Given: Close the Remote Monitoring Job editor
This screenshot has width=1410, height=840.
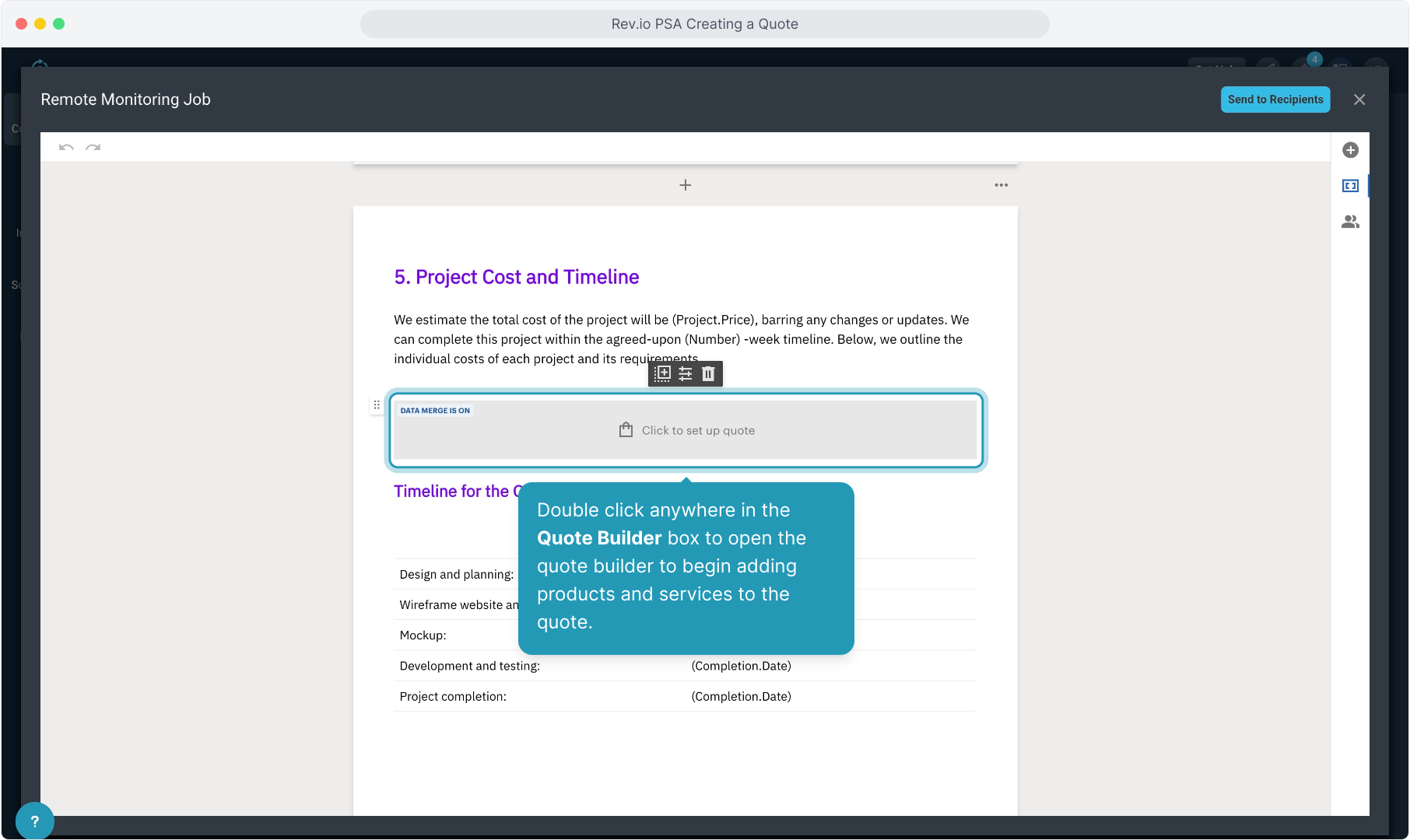Looking at the screenshot, I should tap(1359, 100).
